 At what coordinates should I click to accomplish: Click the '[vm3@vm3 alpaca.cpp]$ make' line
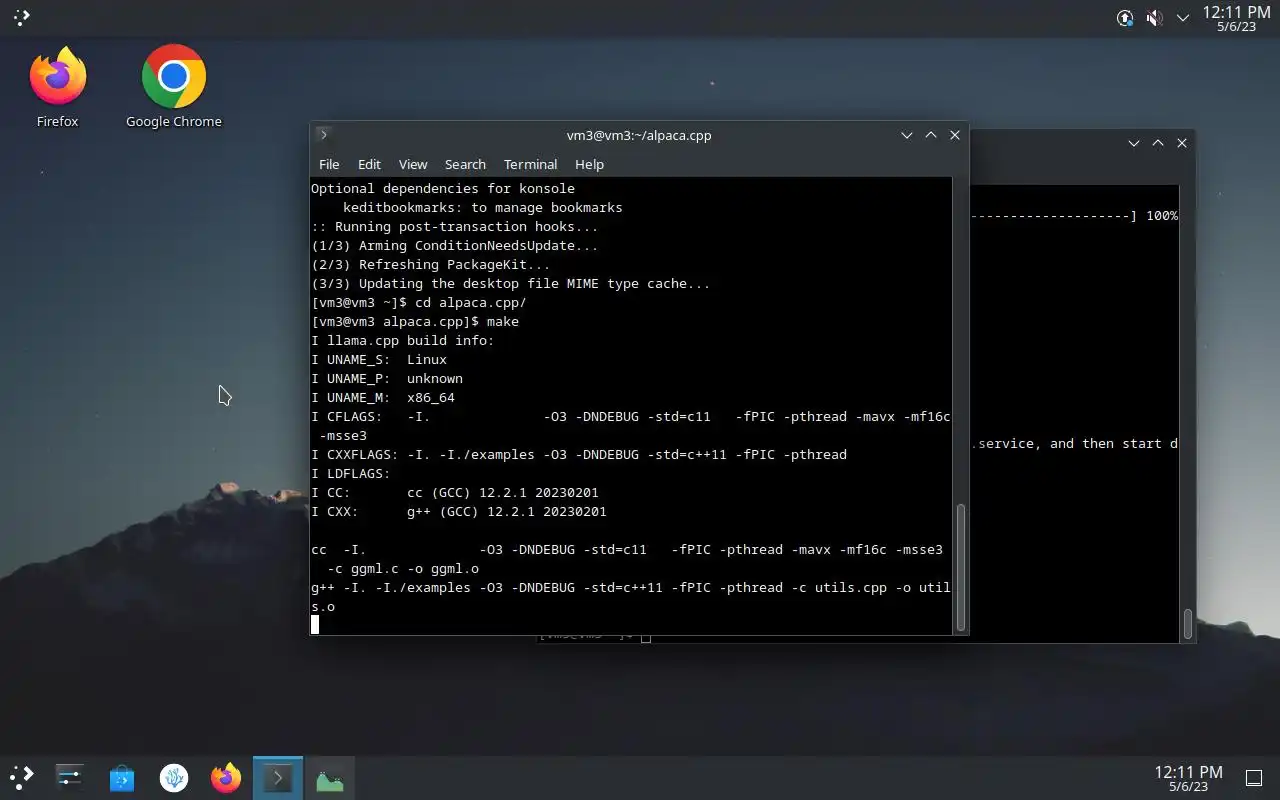pyautogui.click(x=415, y=322)
